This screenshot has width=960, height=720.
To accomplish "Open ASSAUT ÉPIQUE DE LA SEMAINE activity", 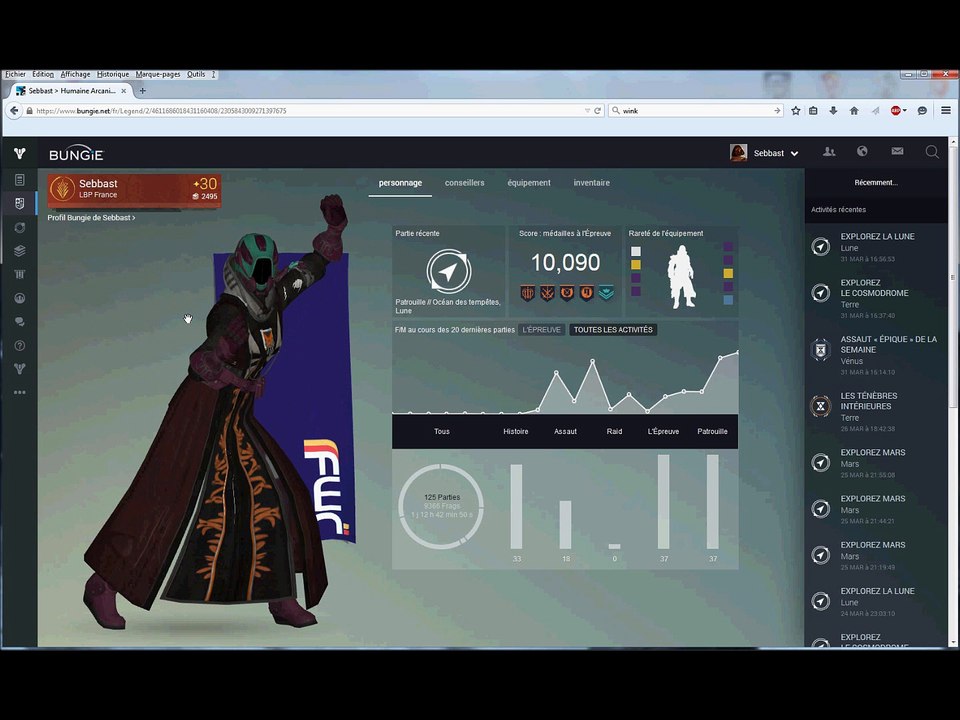I will [x=876, y=355].
